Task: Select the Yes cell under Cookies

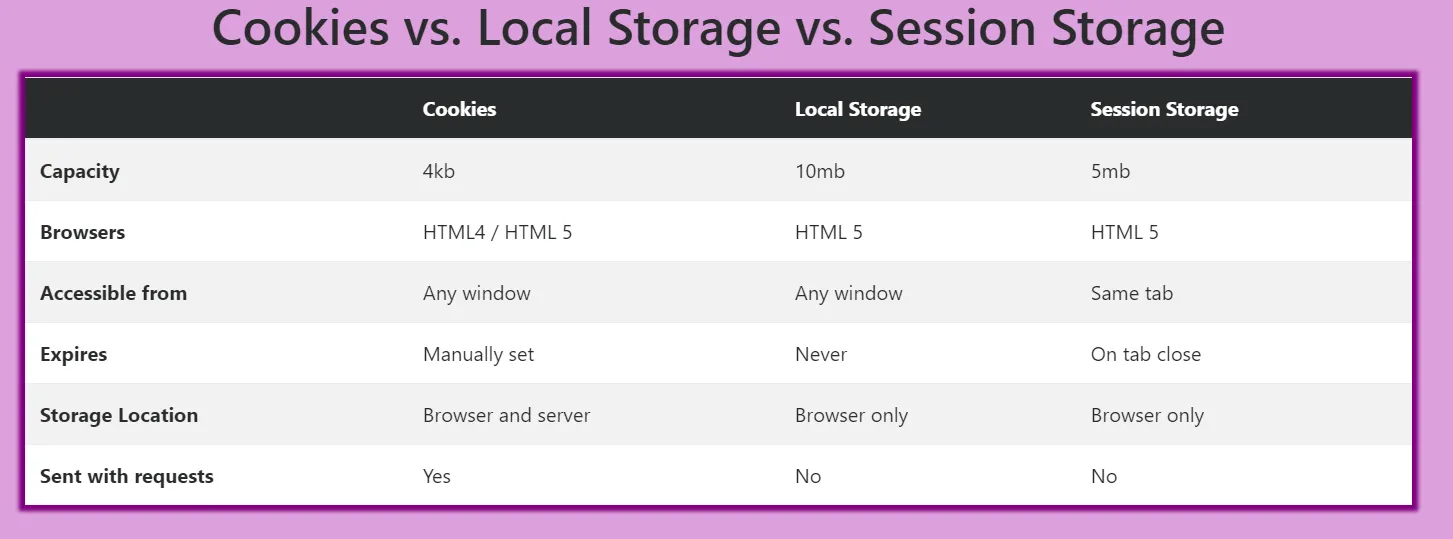Action: (x=437, y=476)
